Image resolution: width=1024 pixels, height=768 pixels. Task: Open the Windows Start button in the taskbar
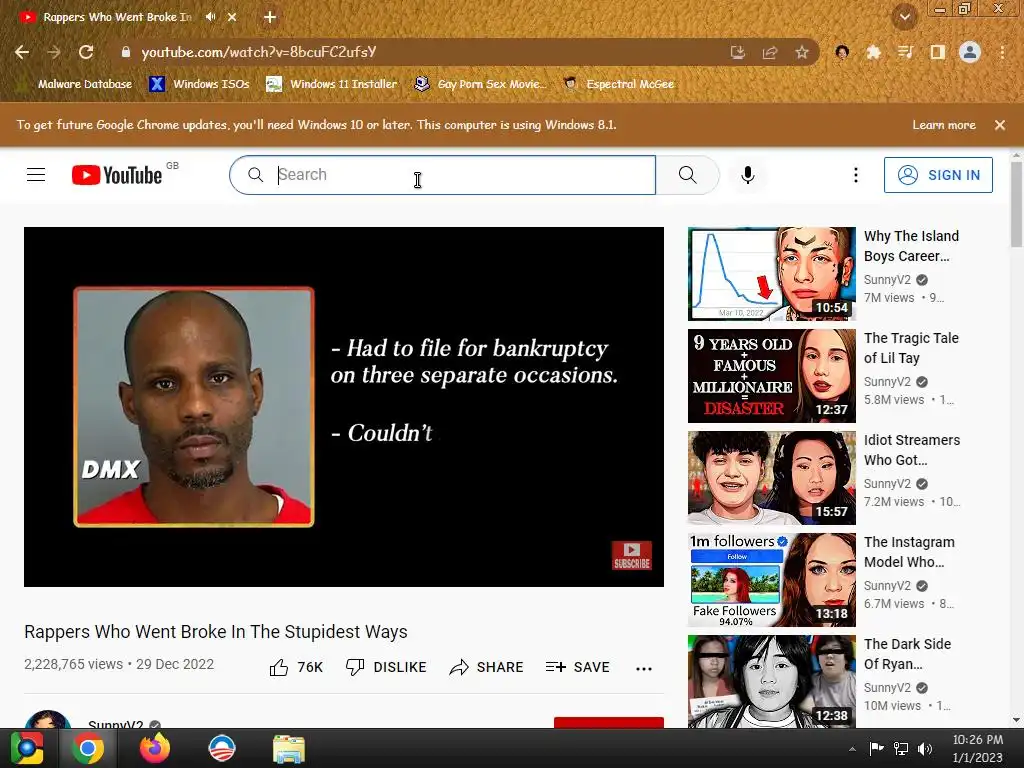click(27, 748)
